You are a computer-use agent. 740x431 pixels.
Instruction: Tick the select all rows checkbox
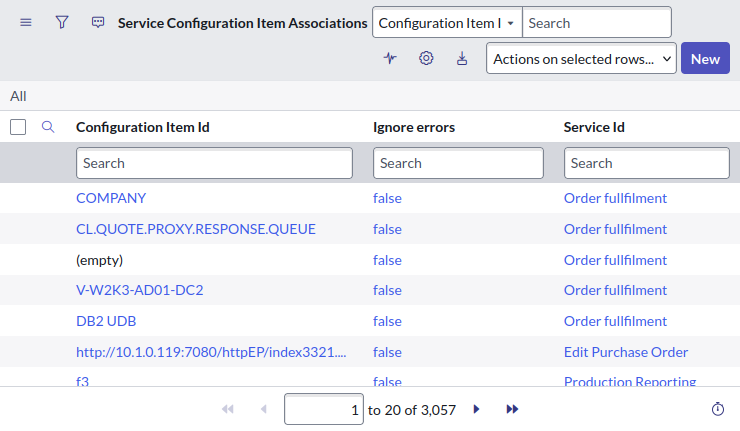[17, 127]
